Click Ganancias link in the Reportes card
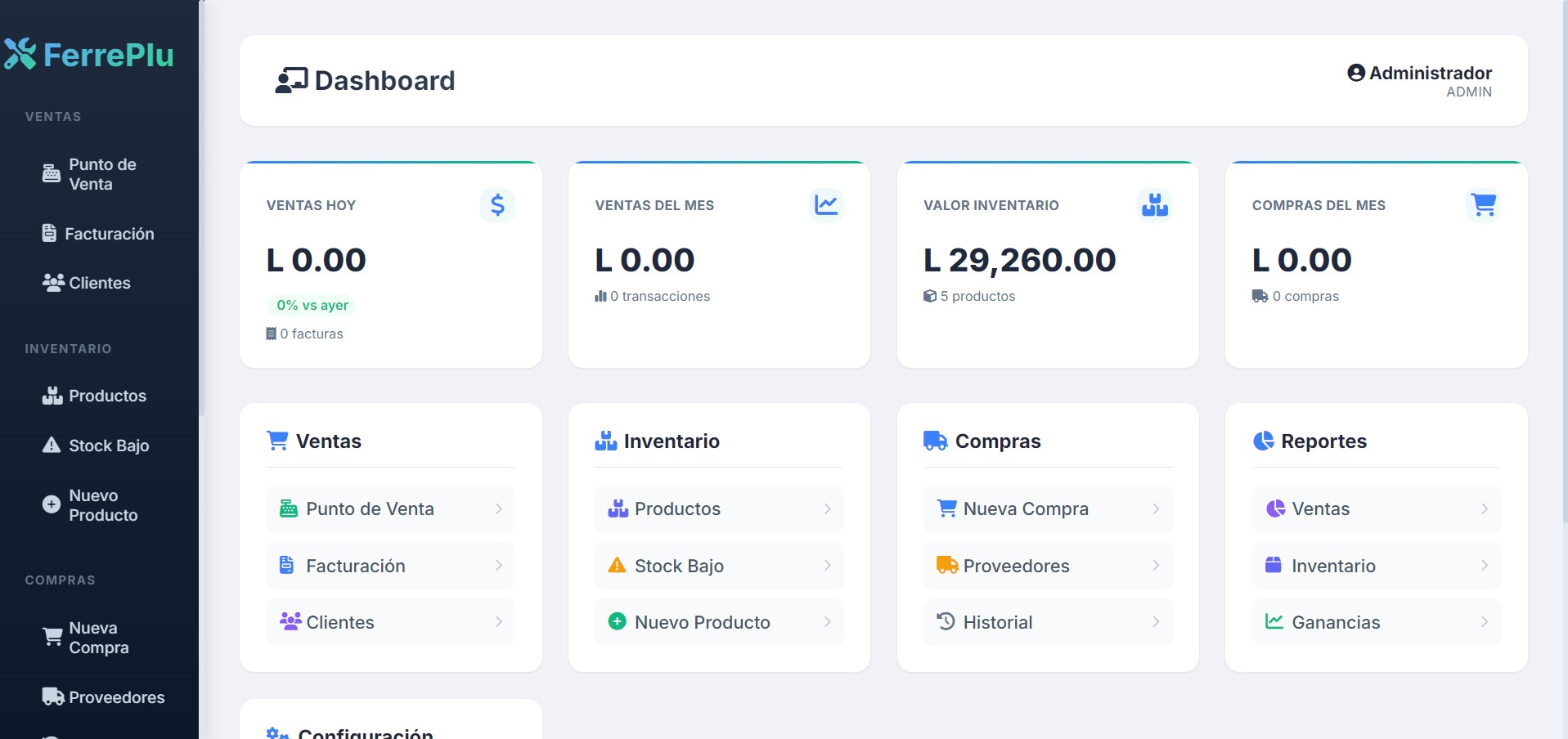The image size is (1568, 739). (x=1337, y=622)
